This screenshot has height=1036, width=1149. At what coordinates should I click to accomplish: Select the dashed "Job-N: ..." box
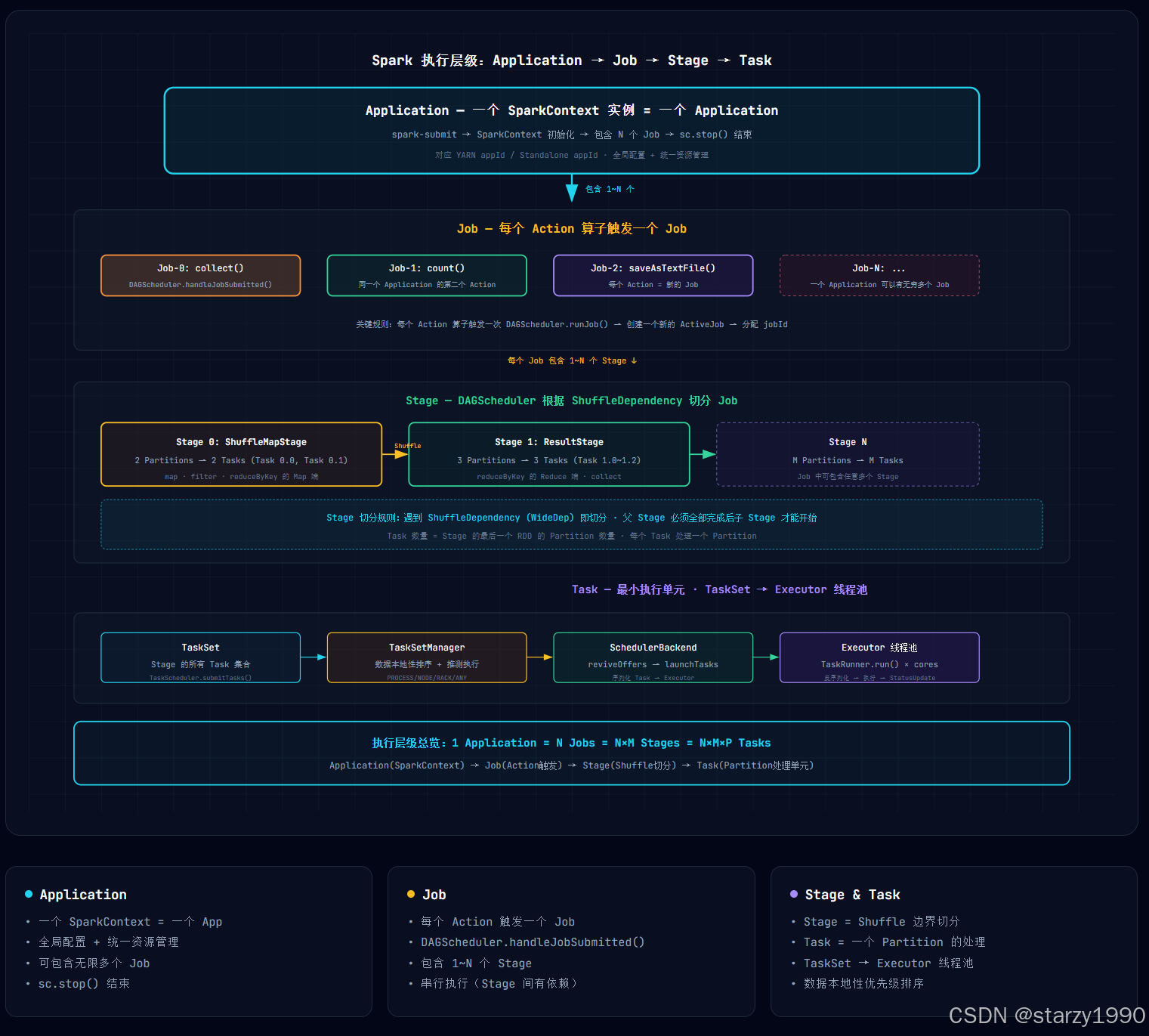pyautogui.click(x=879, y=275)
